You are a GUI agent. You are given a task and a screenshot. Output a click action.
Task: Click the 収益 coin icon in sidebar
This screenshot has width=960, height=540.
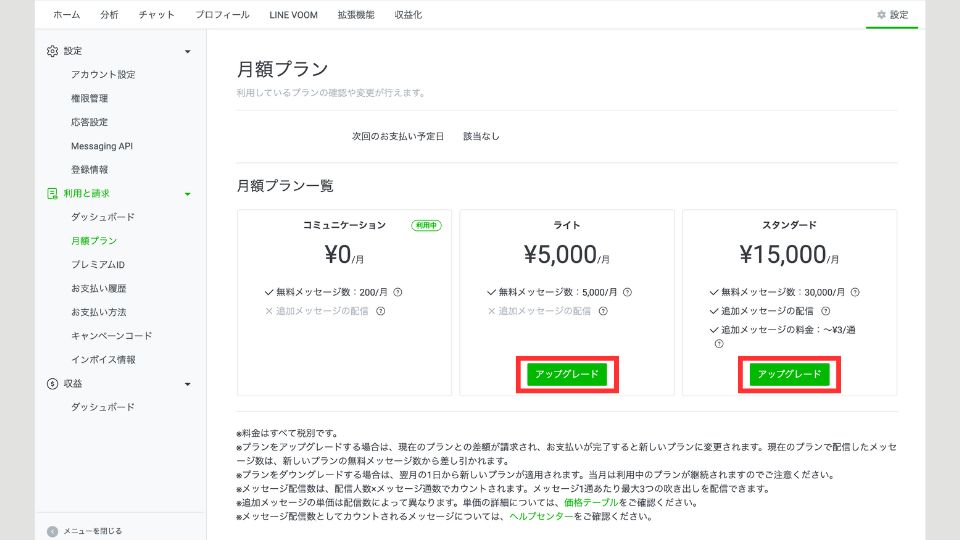[52, 383]
